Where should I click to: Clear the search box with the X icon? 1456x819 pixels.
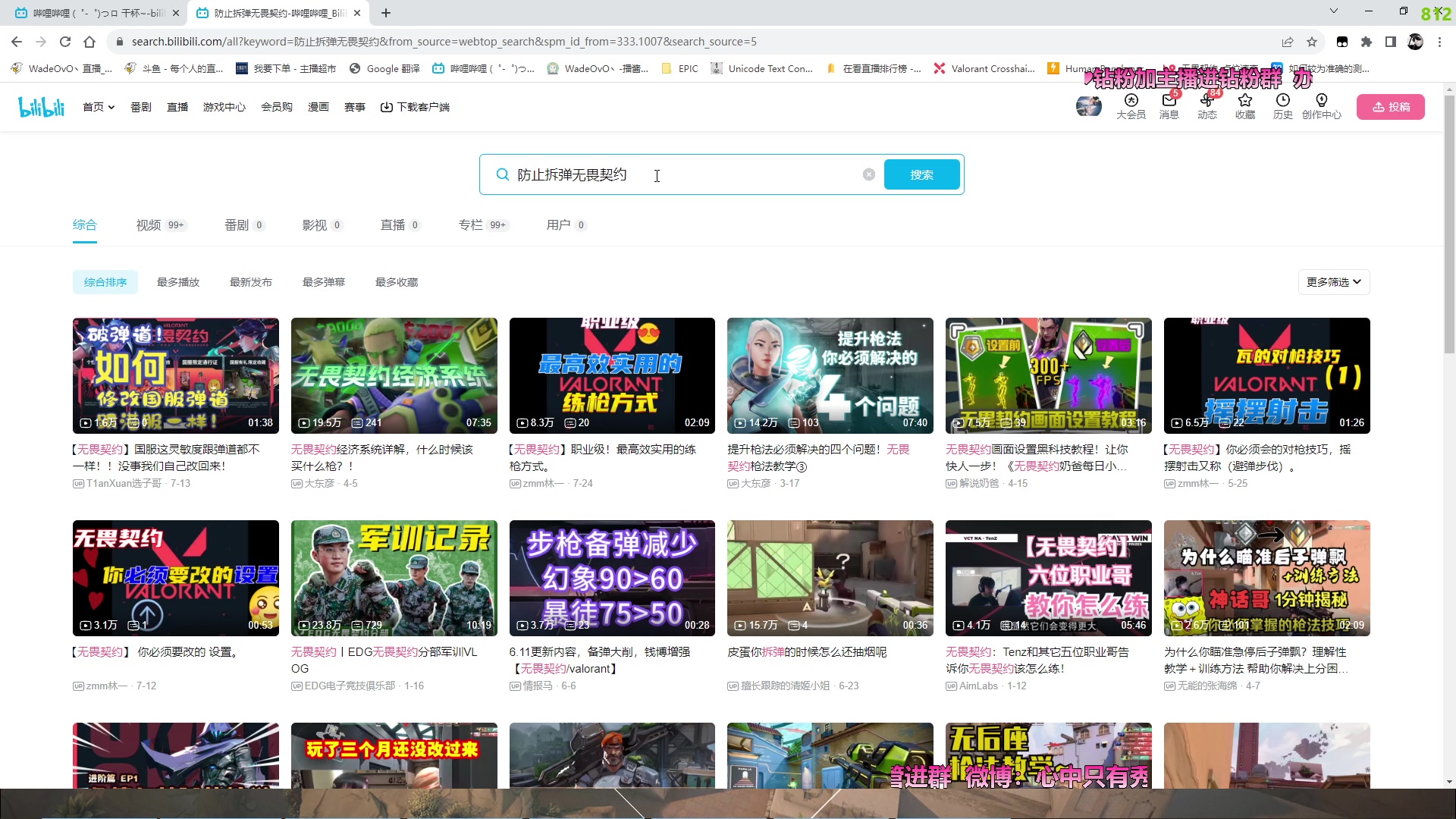point(868,174)
